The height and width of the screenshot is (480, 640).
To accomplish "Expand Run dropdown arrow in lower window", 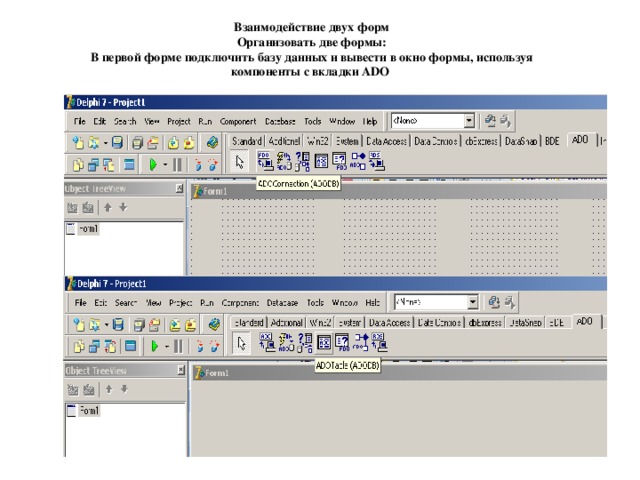I will pos(167,346).
